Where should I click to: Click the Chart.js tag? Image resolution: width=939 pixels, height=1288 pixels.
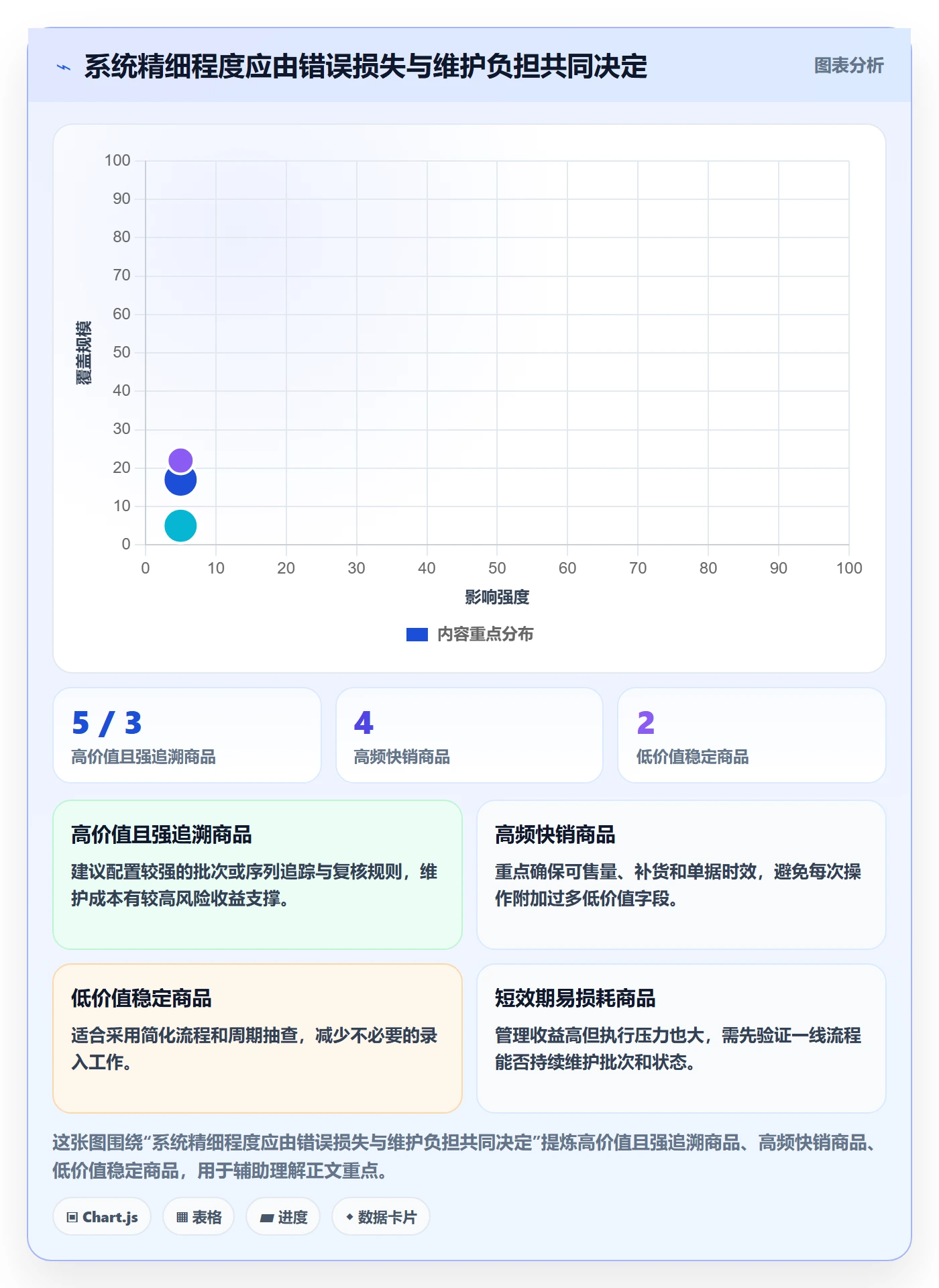coord(102,1216)
